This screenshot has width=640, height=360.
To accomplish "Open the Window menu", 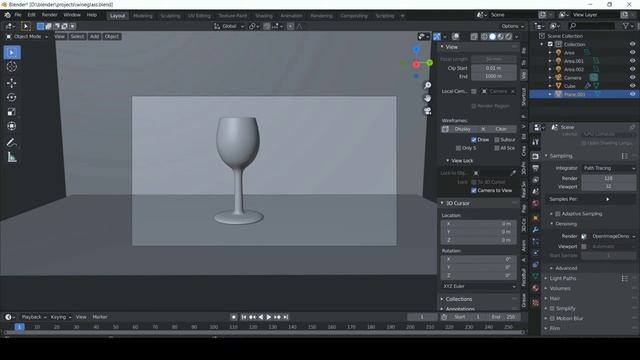I will (72, 15).
